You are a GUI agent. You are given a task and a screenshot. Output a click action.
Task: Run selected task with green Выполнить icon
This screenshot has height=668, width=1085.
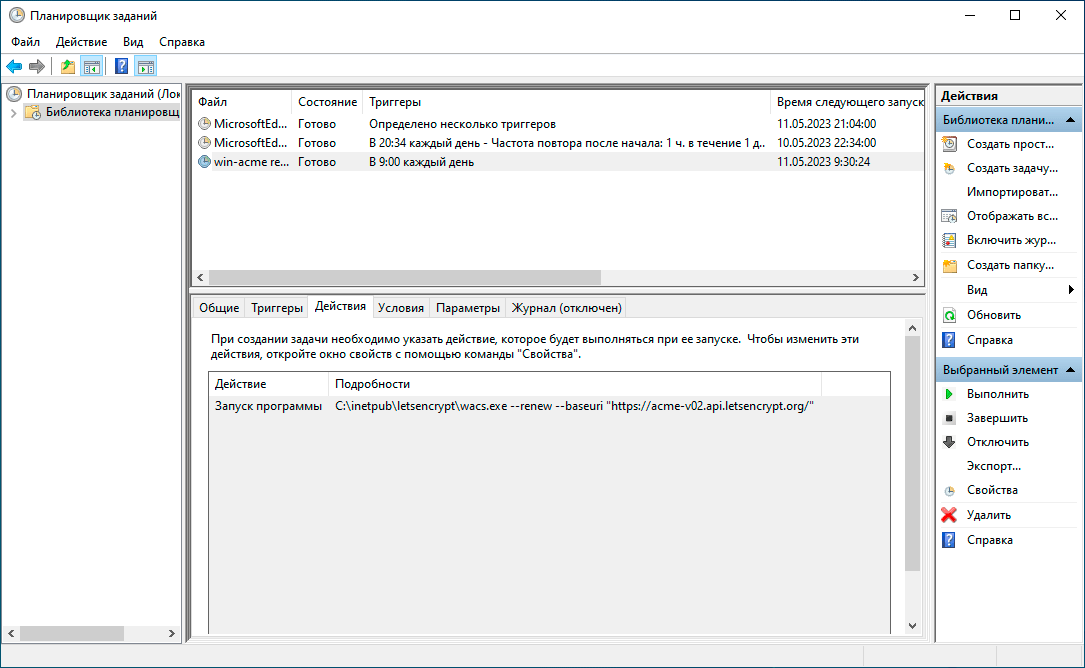tap(949, 394)
